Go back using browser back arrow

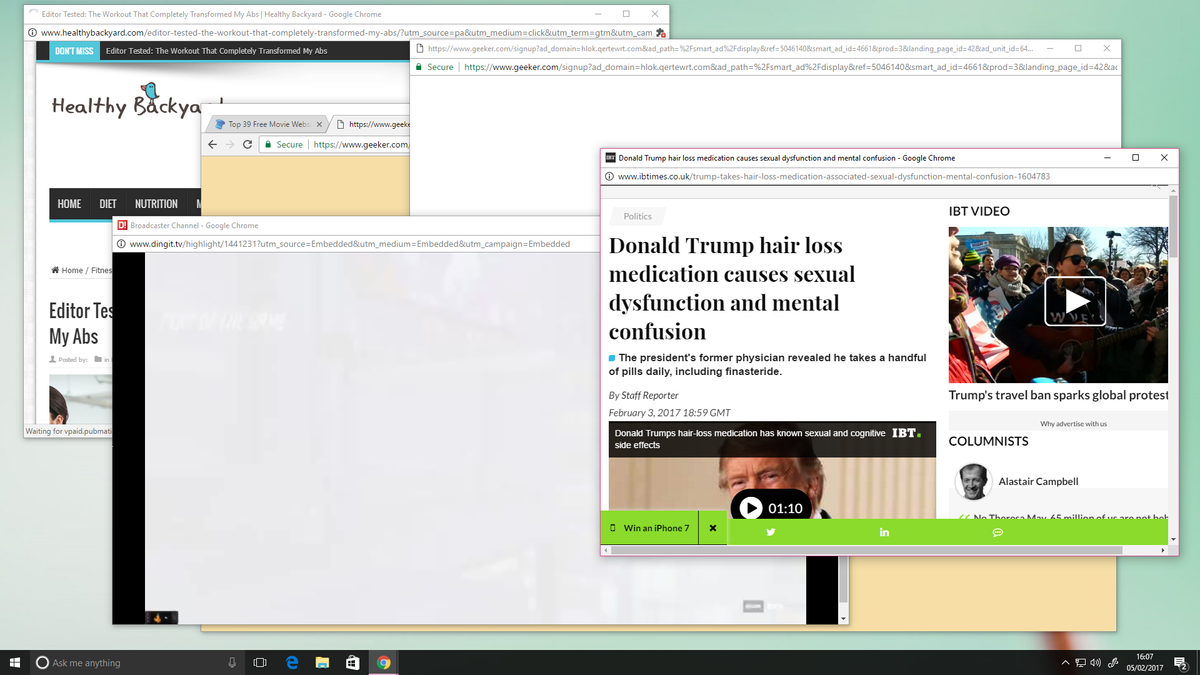pyautogui.click(x=212, y=145)
